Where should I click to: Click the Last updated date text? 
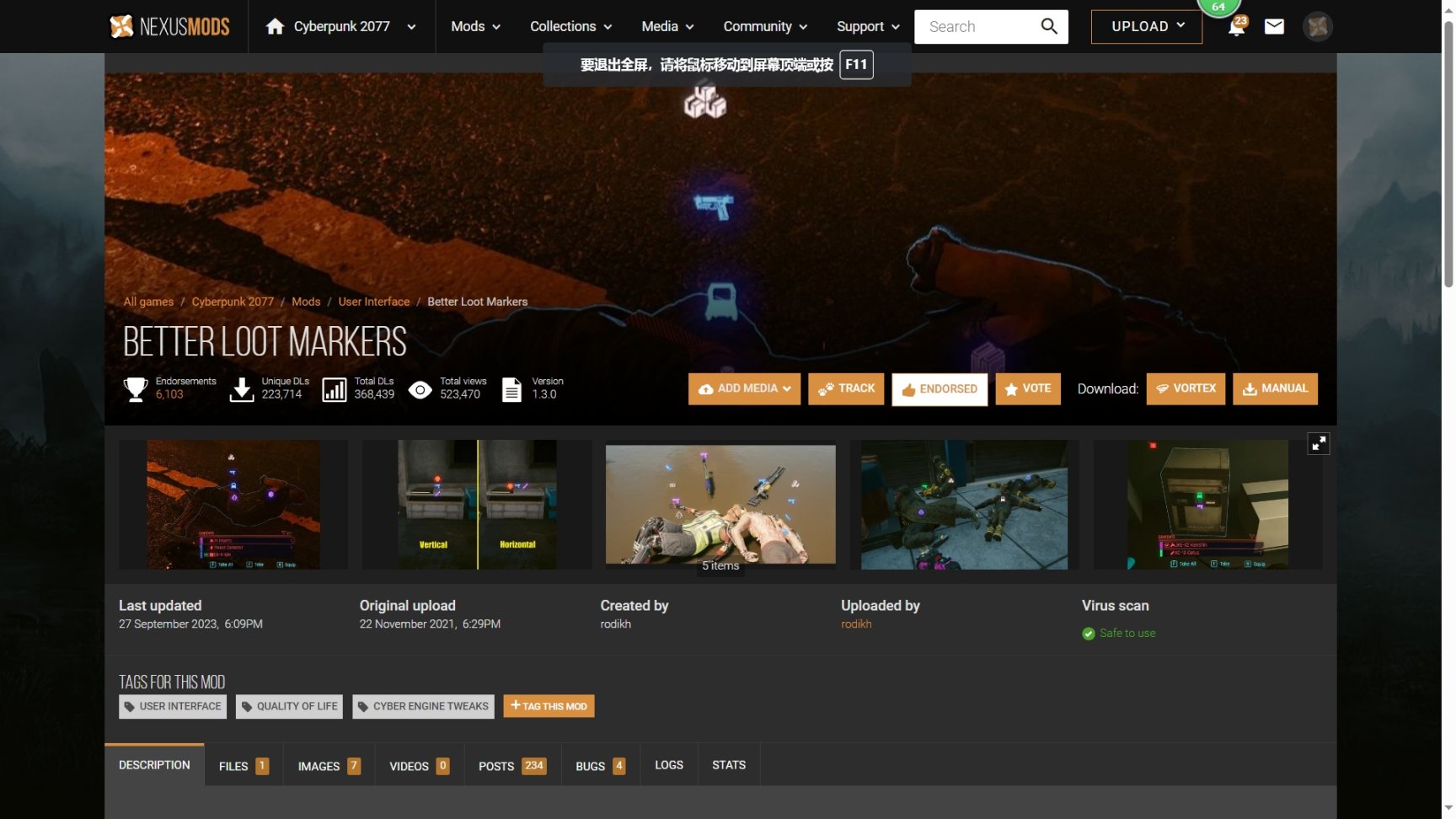coord(190,624)
